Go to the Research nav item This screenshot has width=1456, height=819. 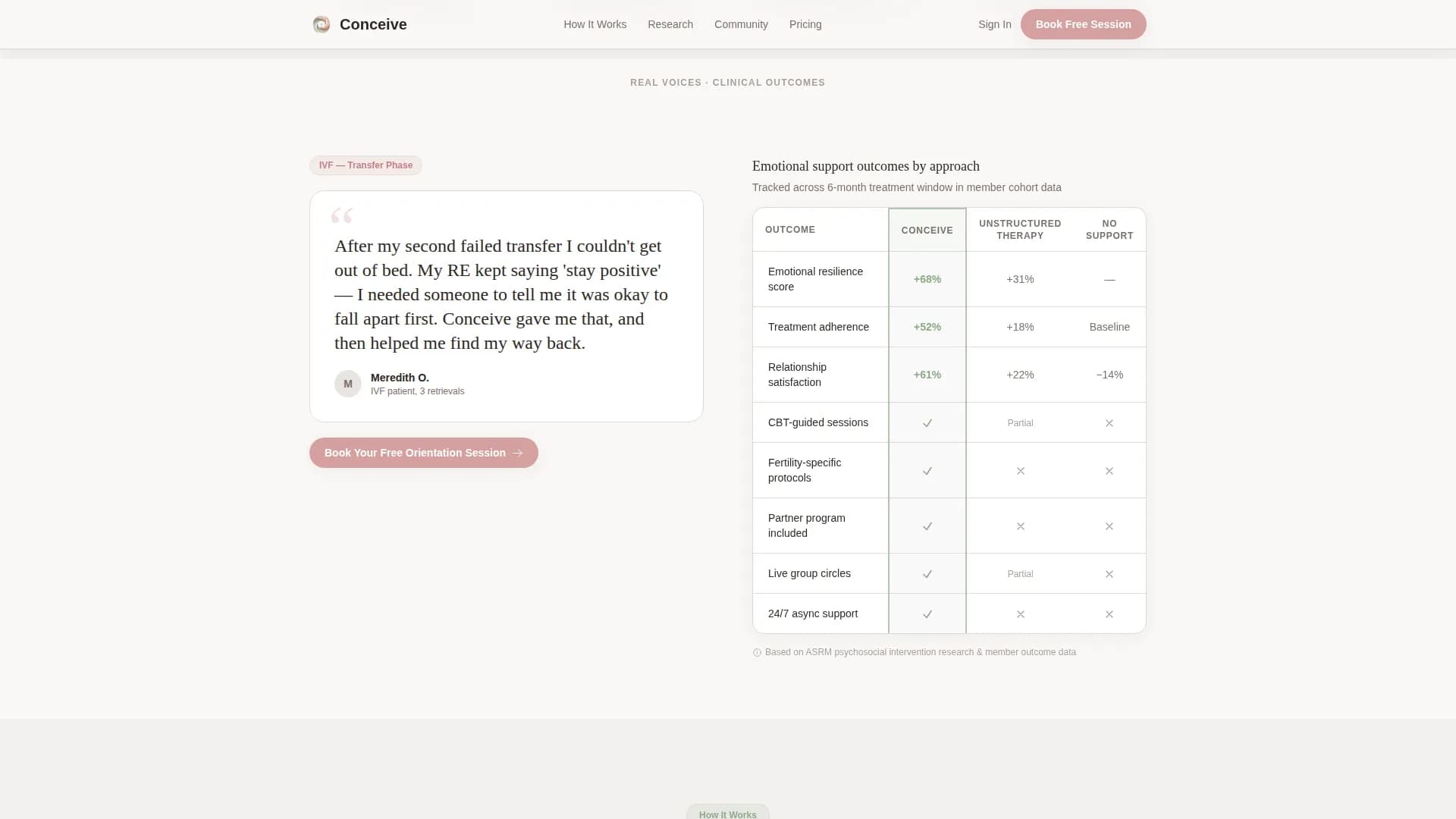coord(670,24)
